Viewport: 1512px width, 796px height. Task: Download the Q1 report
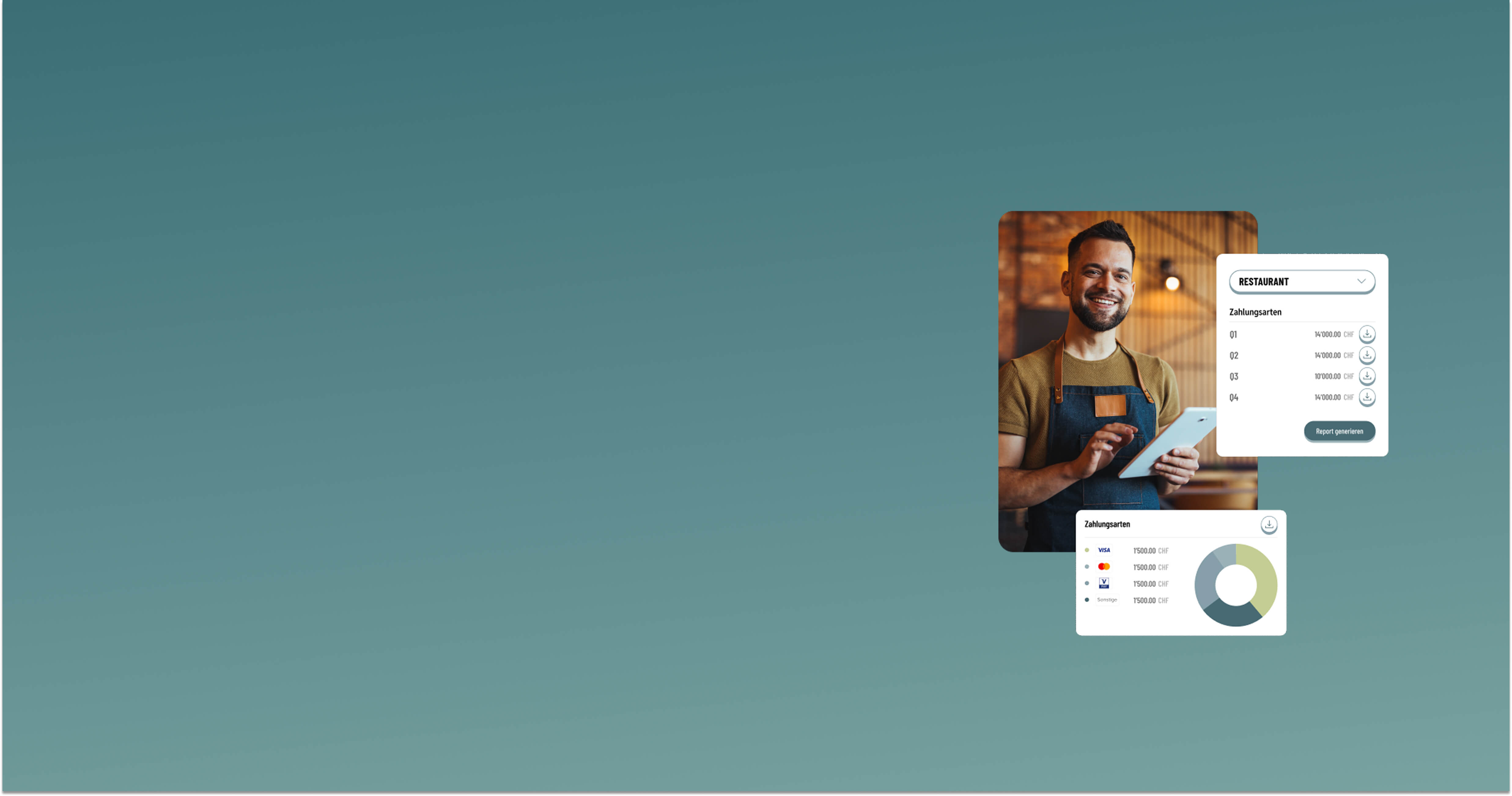tap(1367, 334)
